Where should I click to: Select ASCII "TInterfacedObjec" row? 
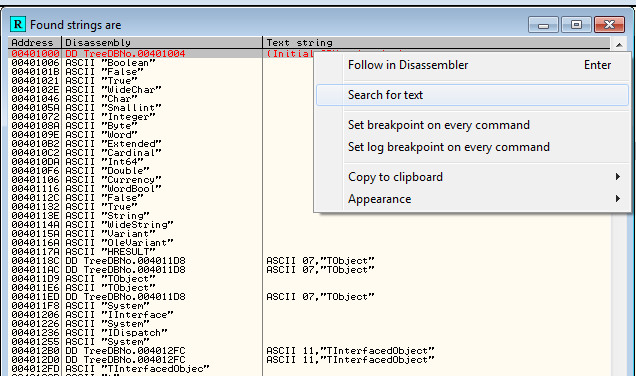tap(309, 368)
